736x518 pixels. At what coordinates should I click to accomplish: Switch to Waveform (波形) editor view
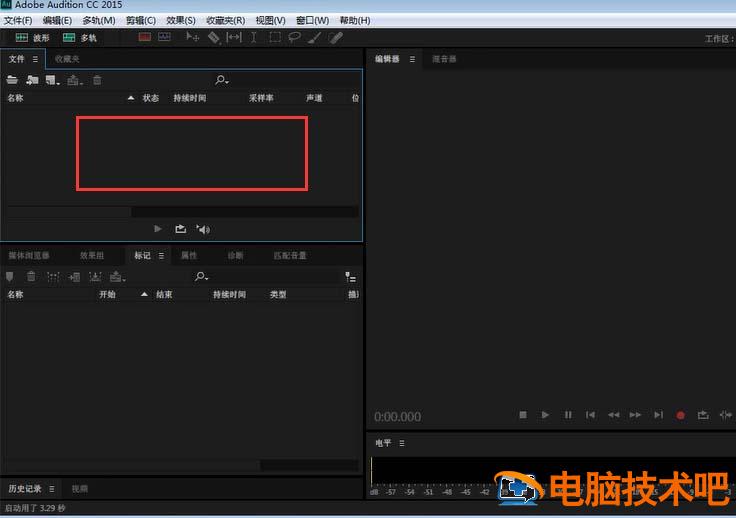pos(32,38)
